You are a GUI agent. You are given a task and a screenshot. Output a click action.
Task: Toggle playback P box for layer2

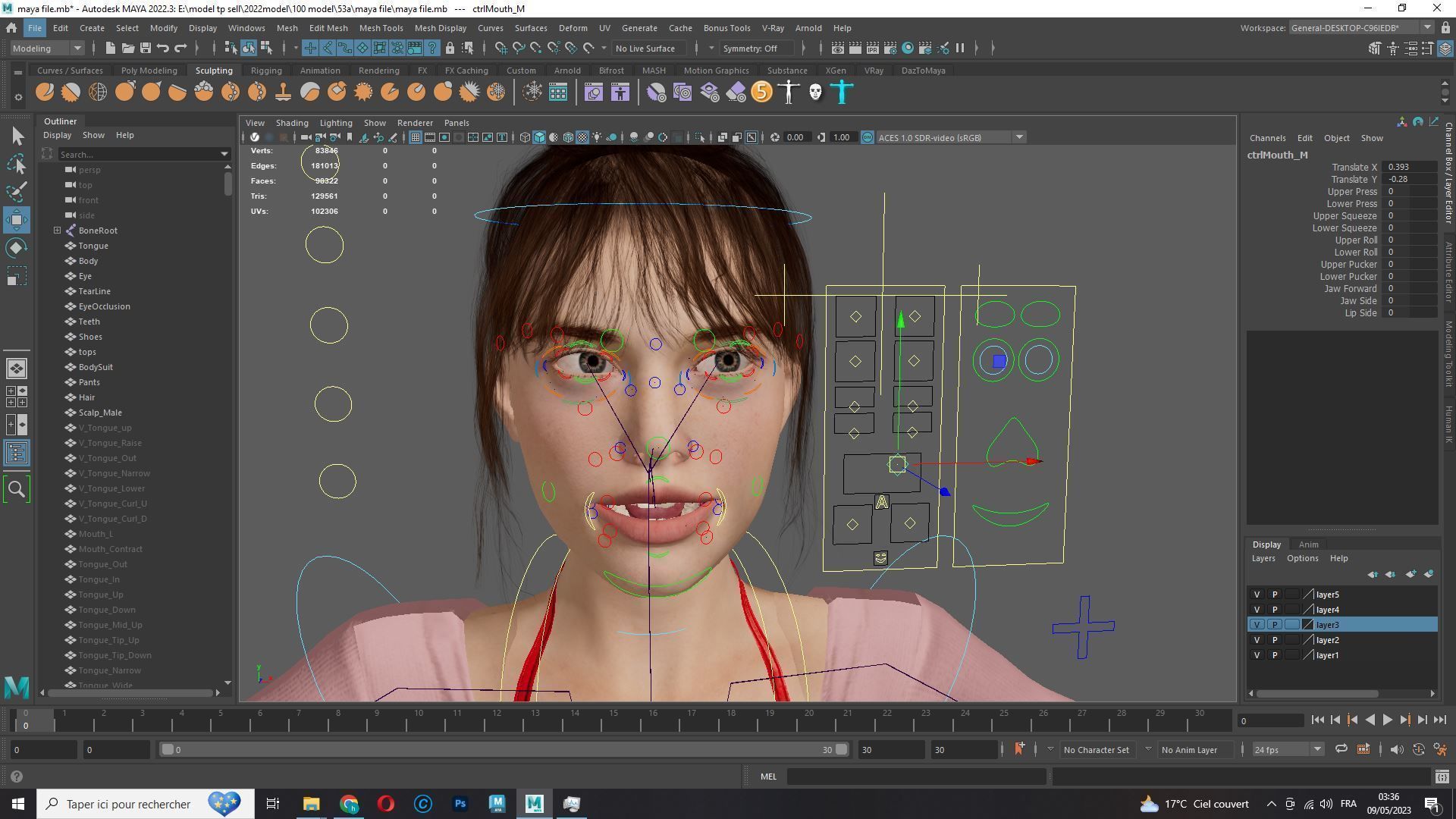point(1274,640)
